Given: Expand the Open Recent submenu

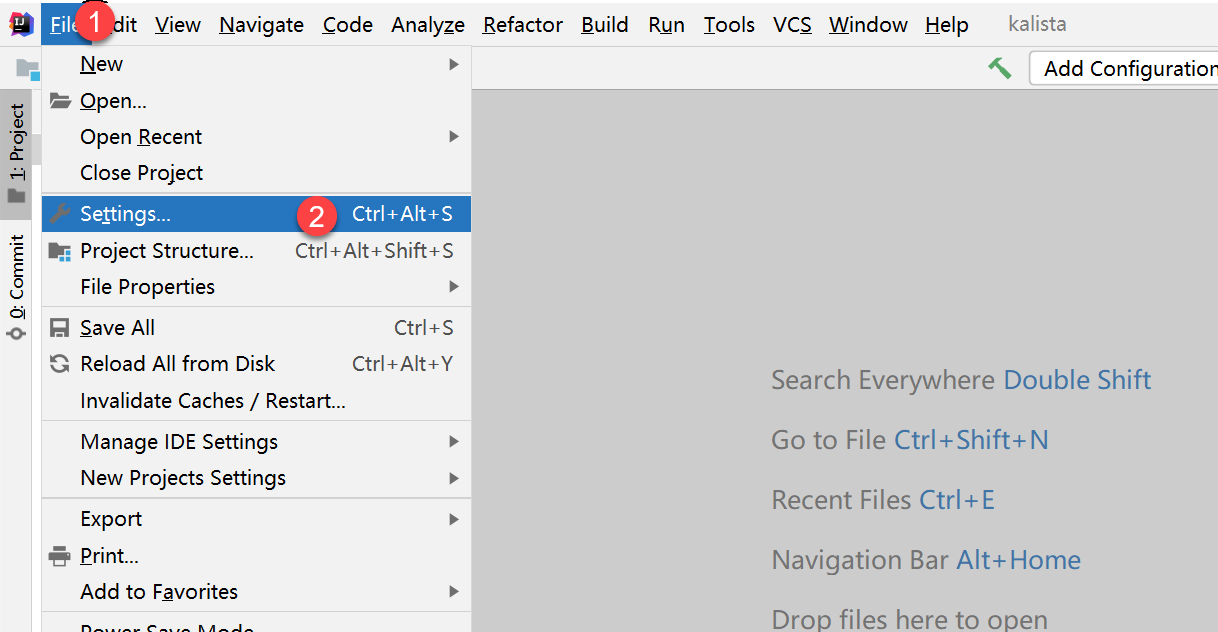Looking at the screenshot, I should coord(453,137).
